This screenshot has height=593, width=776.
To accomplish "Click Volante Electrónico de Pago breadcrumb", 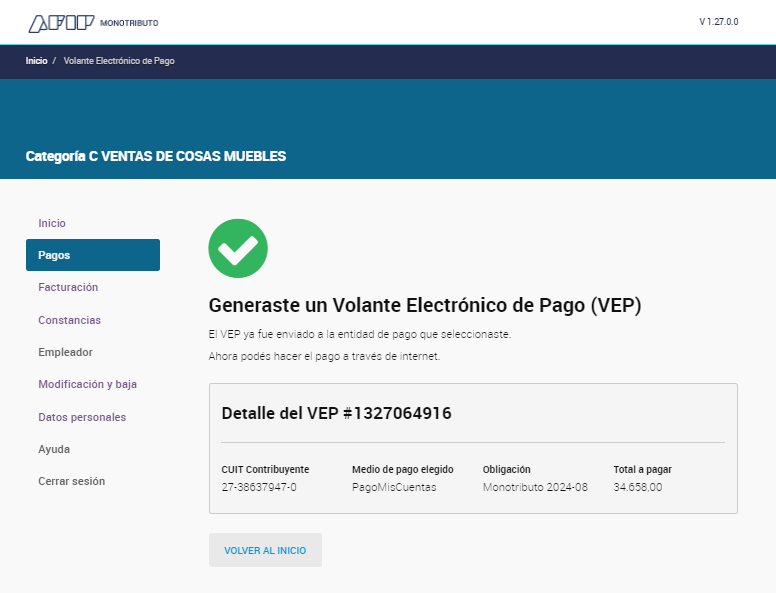I will 119,61.
